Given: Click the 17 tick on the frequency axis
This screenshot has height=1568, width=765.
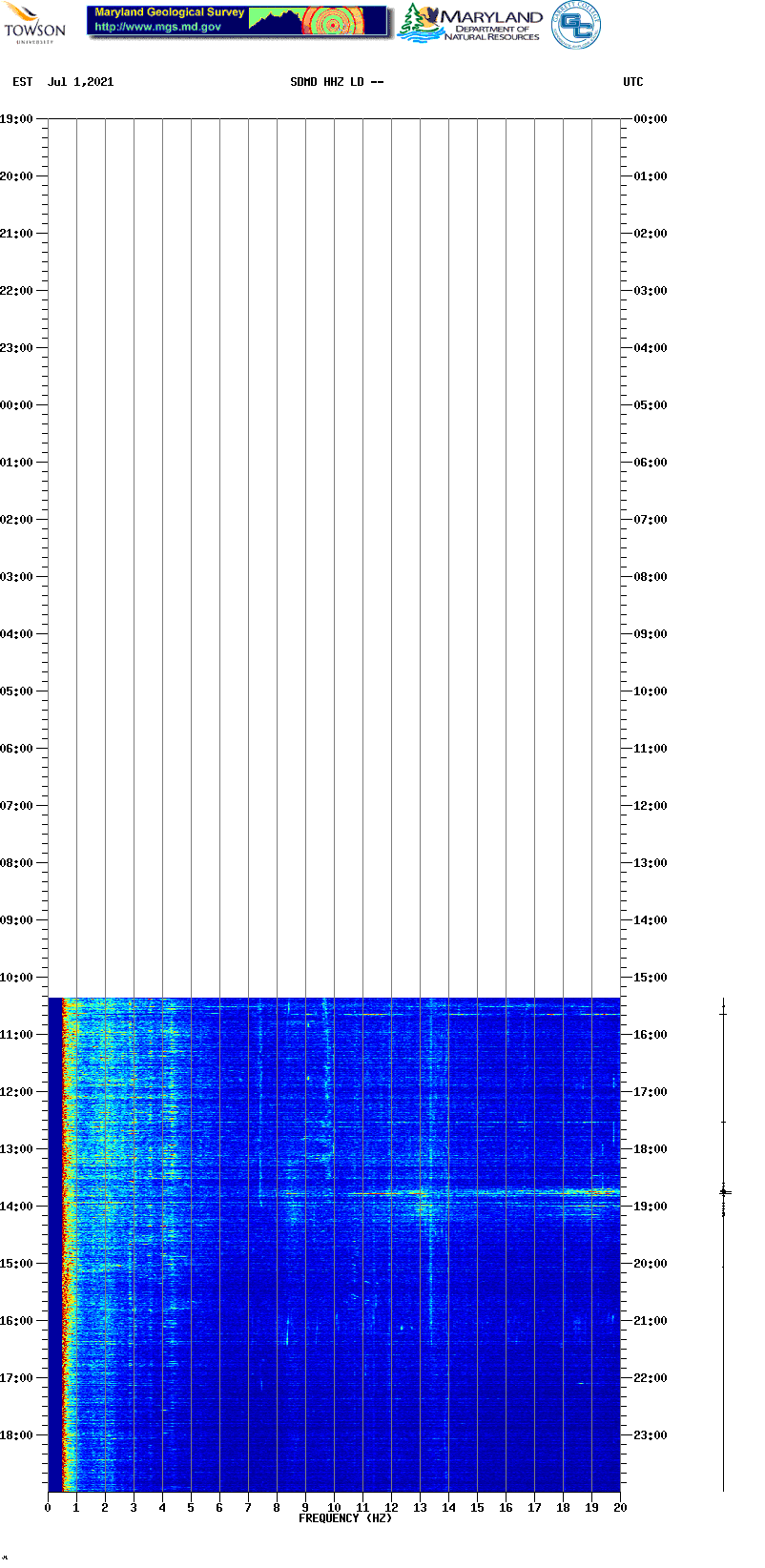Looking at the screenshot, I should point(534,1508).
